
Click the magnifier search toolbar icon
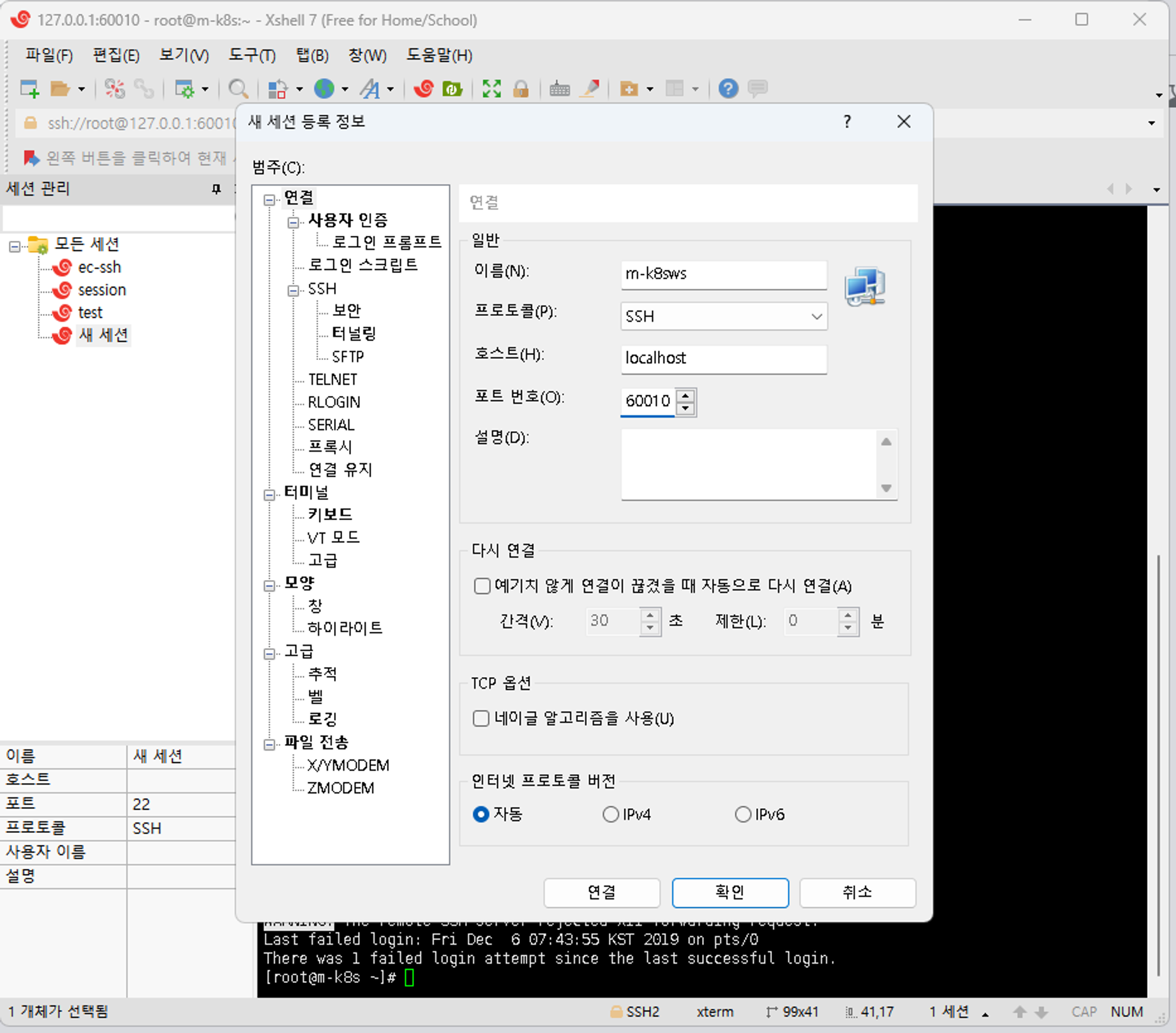click(x=238, y=89)
